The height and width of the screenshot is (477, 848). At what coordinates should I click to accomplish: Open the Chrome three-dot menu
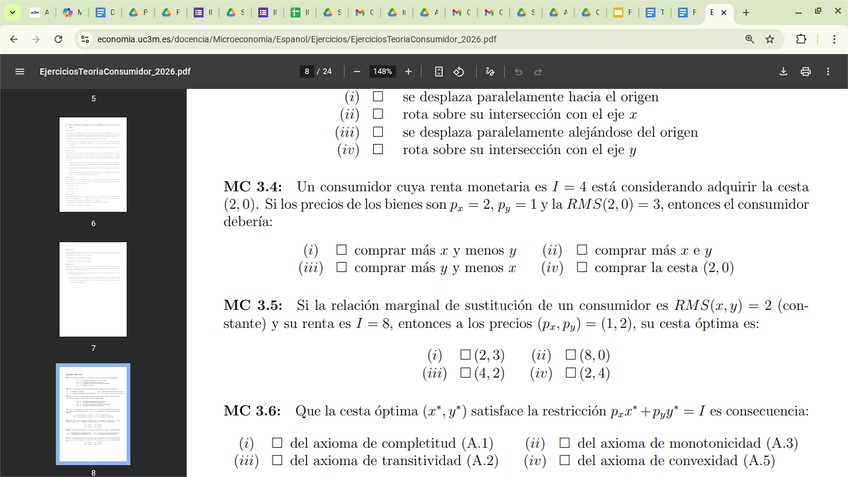coord(834,39)
